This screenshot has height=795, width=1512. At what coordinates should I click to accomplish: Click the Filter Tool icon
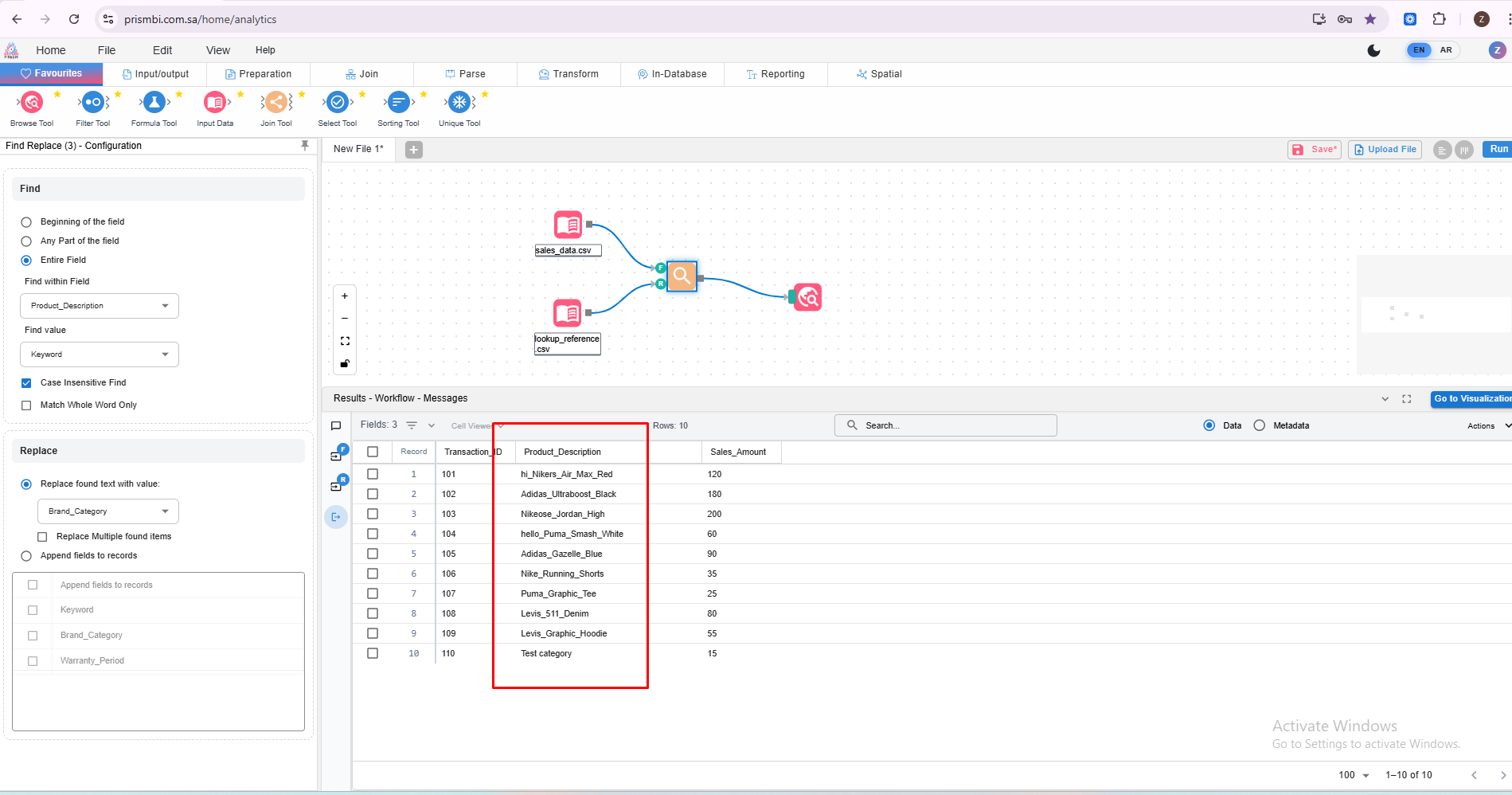coord(93,103)
